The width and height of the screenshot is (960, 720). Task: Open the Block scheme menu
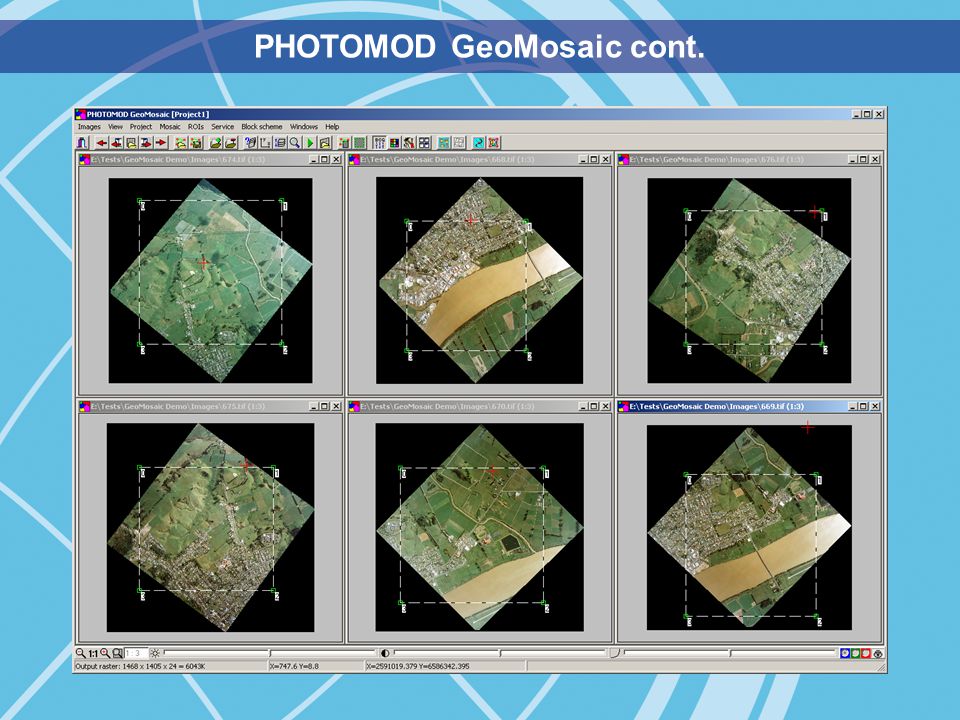[262, 127]
